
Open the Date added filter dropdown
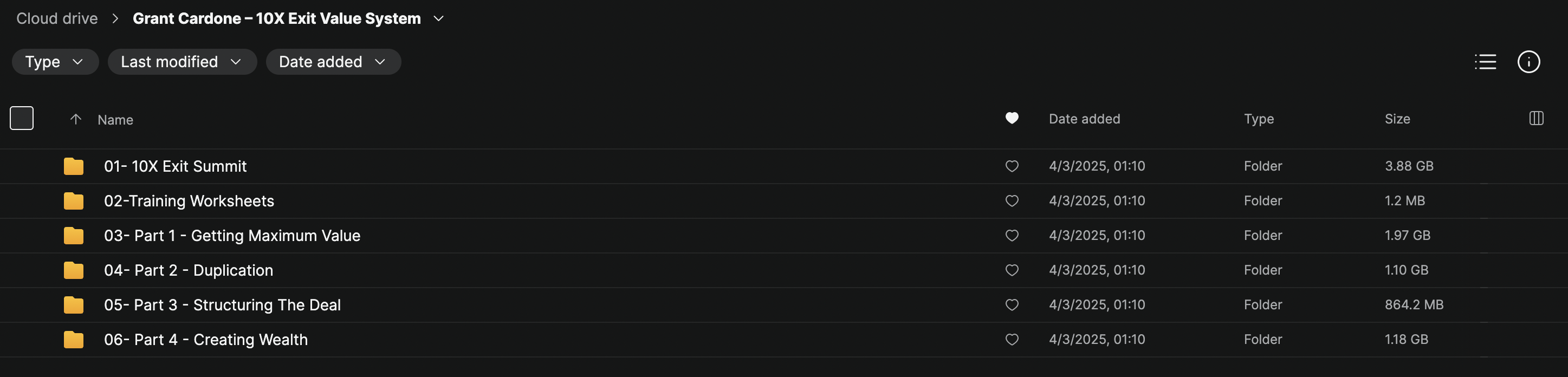[333, 62]
